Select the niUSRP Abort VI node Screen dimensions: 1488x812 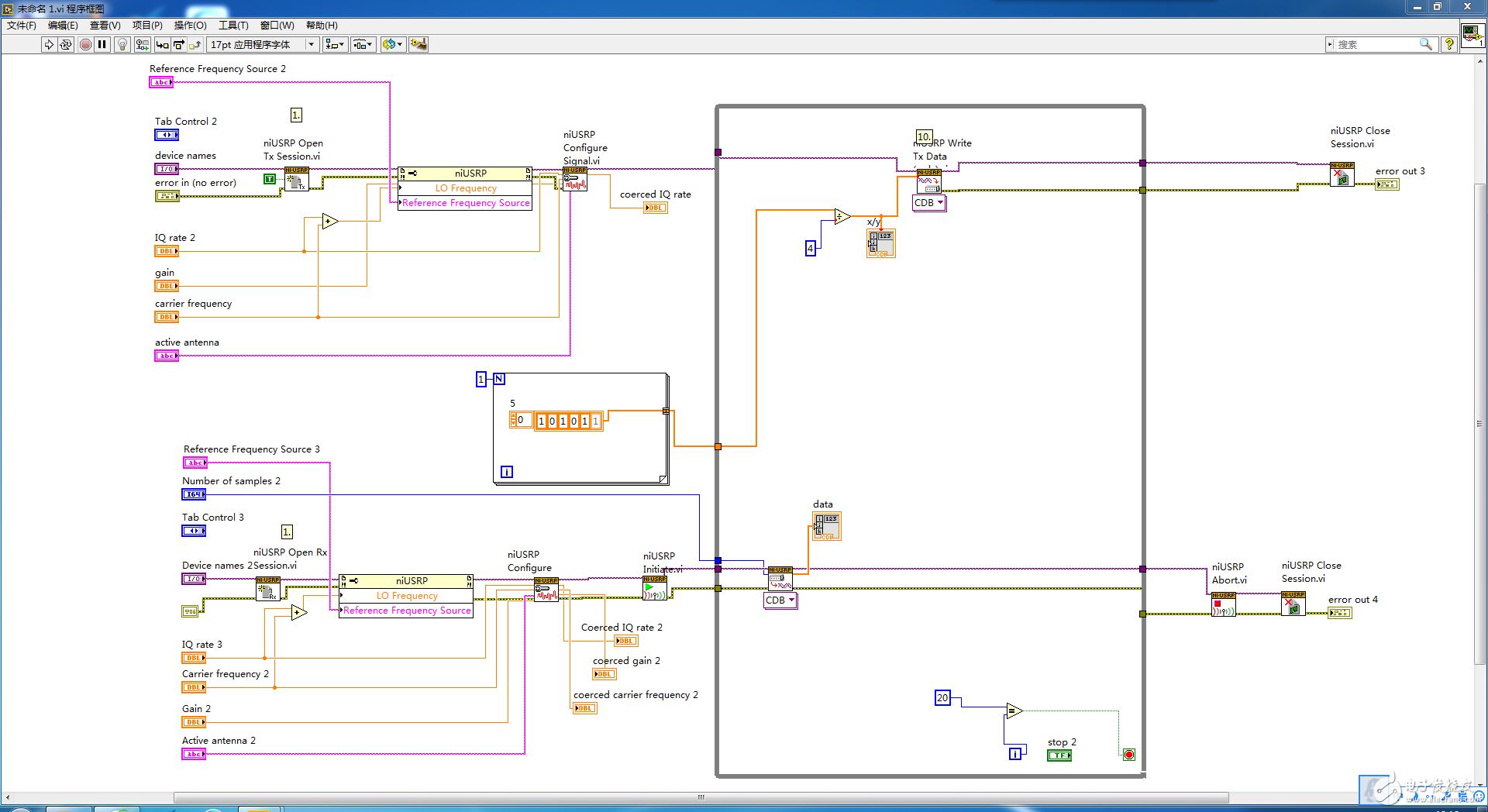coord(1224,604)
